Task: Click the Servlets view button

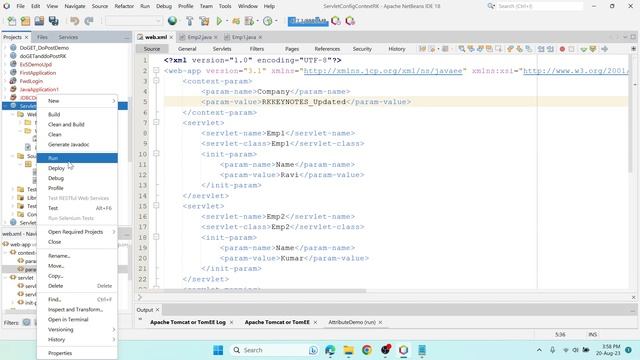Action: pyautogui.click(x=222, y=49)
